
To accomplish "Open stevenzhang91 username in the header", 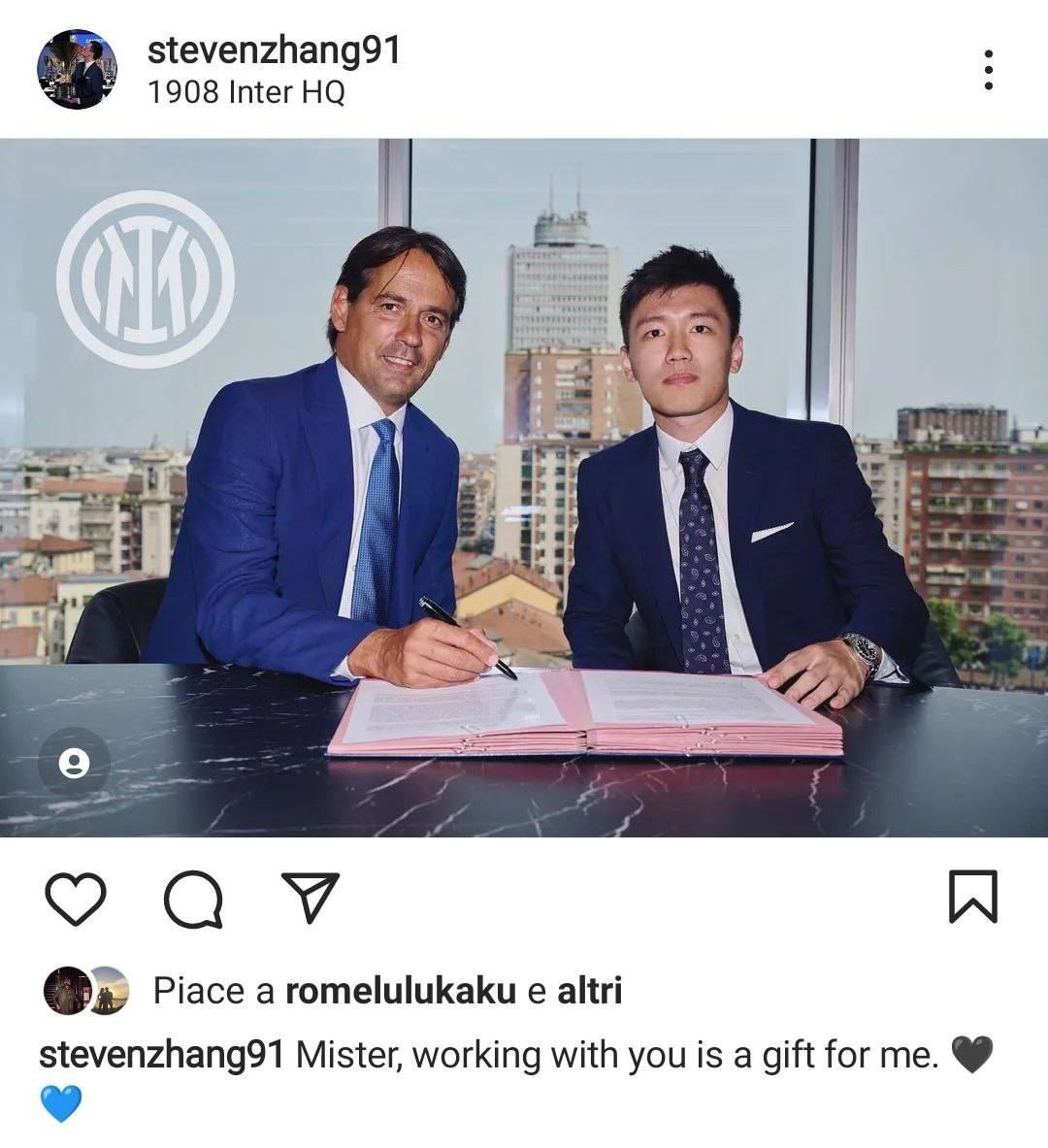I will pos(274,50).
